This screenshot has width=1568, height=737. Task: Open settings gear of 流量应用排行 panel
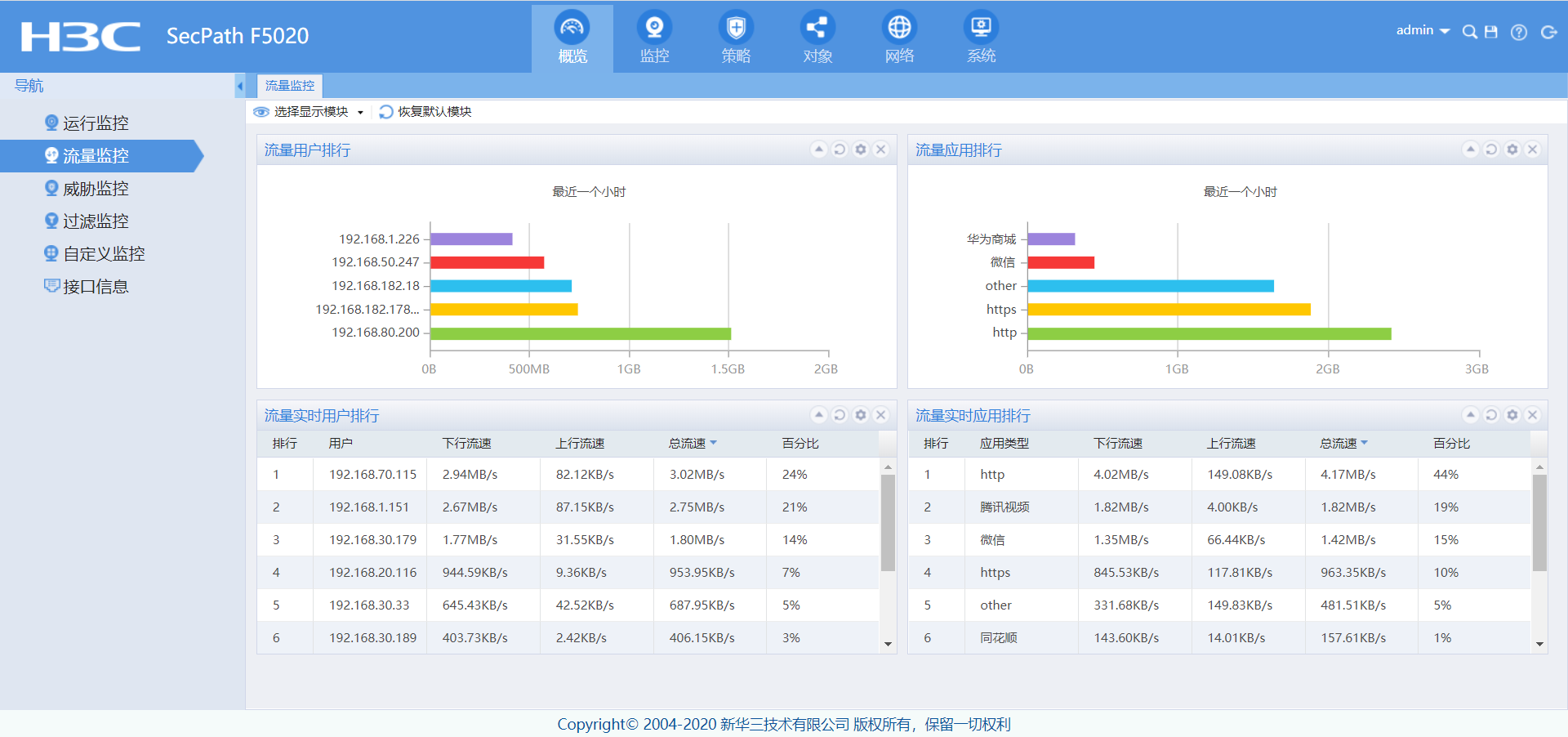pyautogui.click(x=1512, y=150)
